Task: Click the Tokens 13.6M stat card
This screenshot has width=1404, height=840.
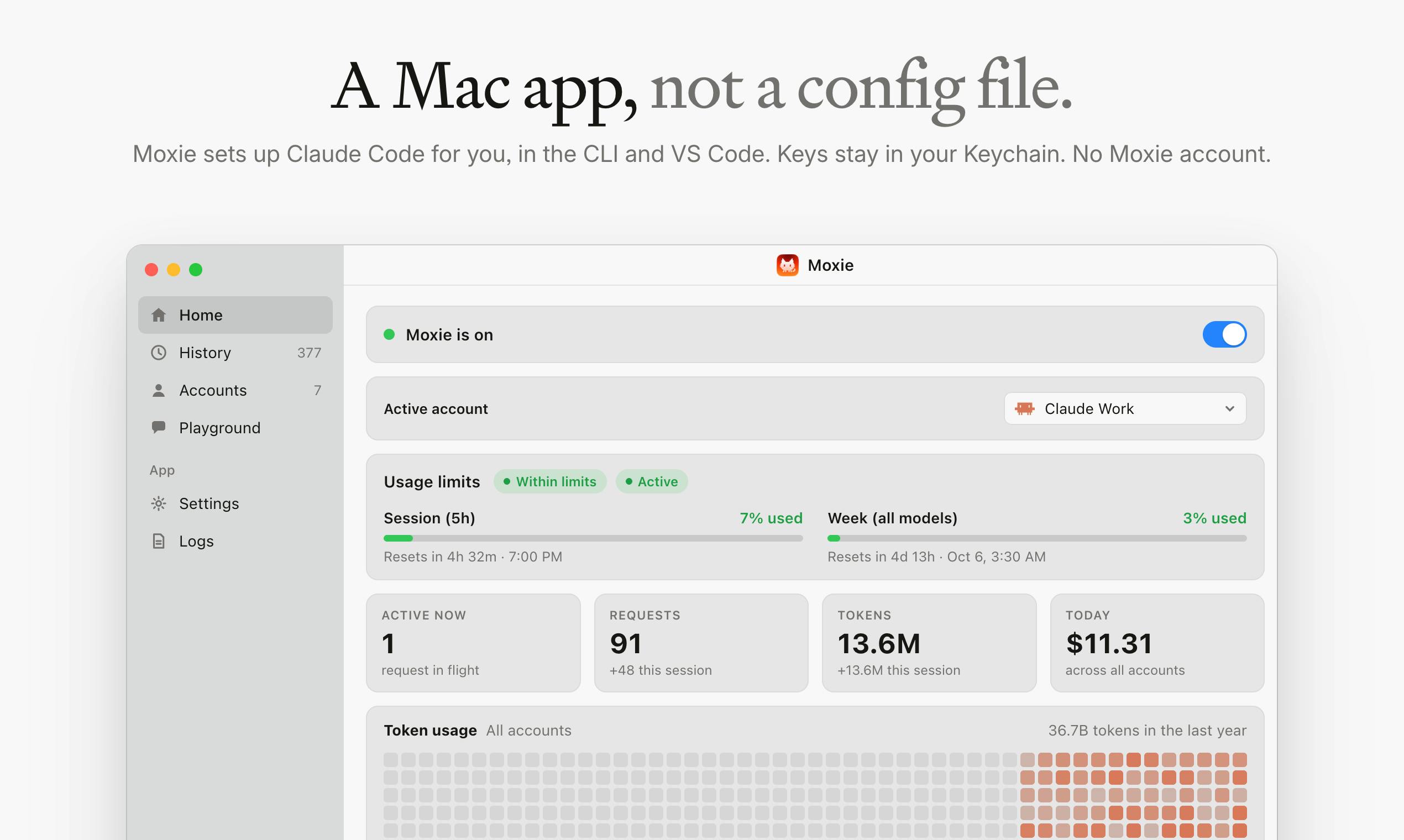Action: (x=929, y=643)
